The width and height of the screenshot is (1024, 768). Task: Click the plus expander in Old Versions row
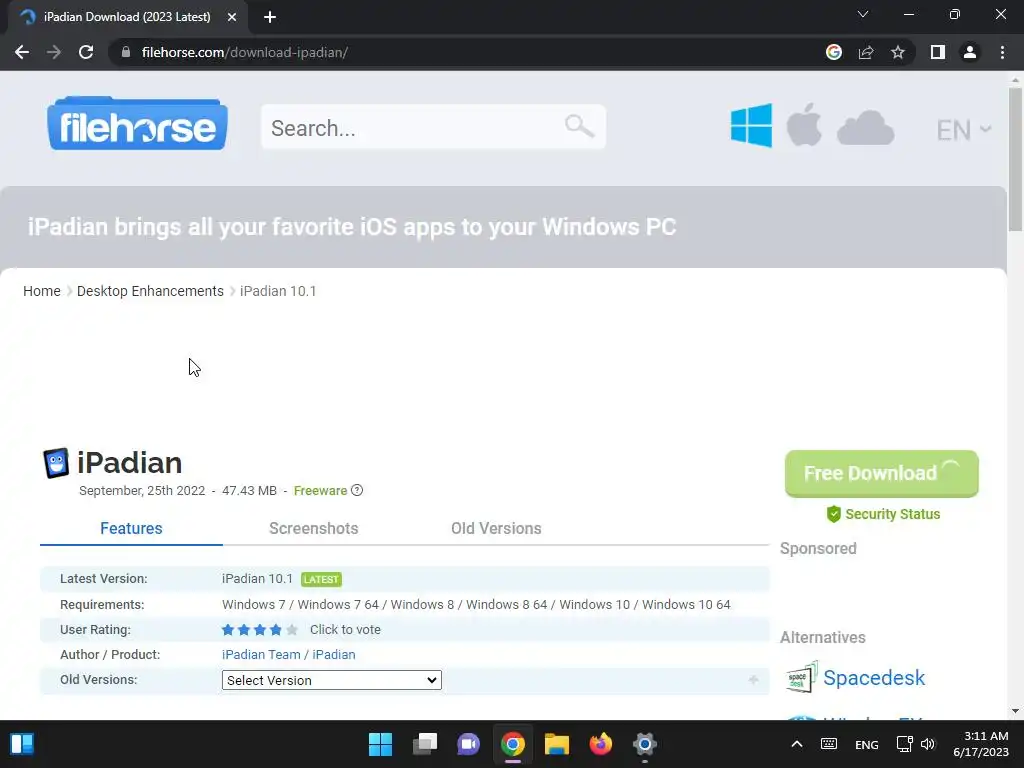coord(753,680)
